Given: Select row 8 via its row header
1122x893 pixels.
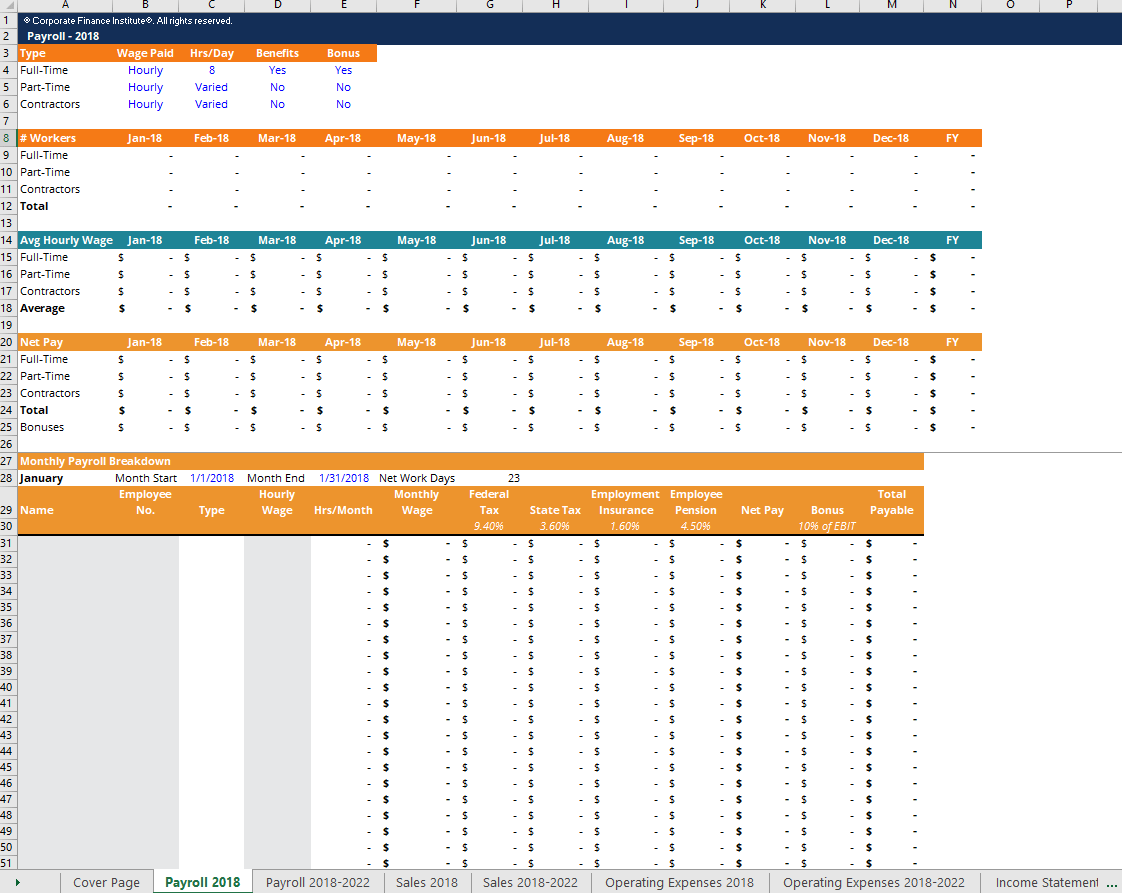Looking at the screenshot, I should click(x=8, y=138).
